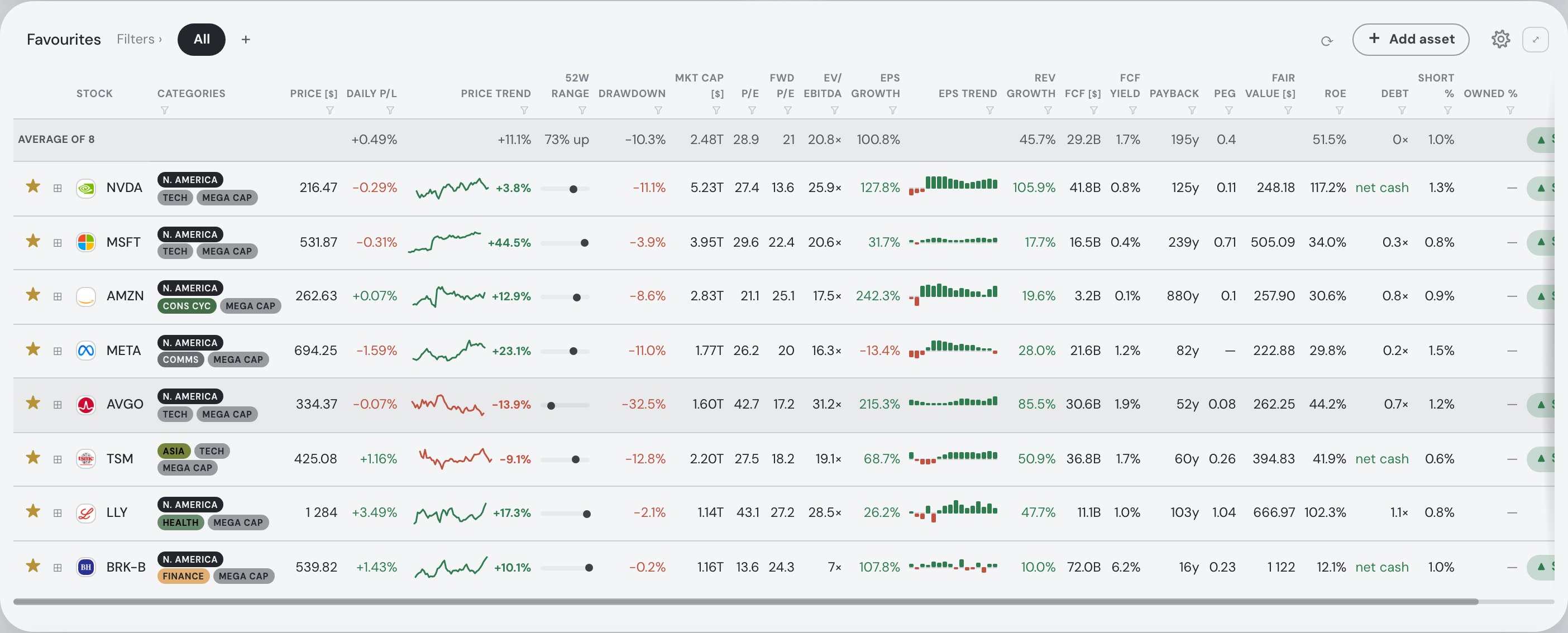Click the FINANCE tag on BRK-B
The image size is (1568, 633).
point(183,577)
